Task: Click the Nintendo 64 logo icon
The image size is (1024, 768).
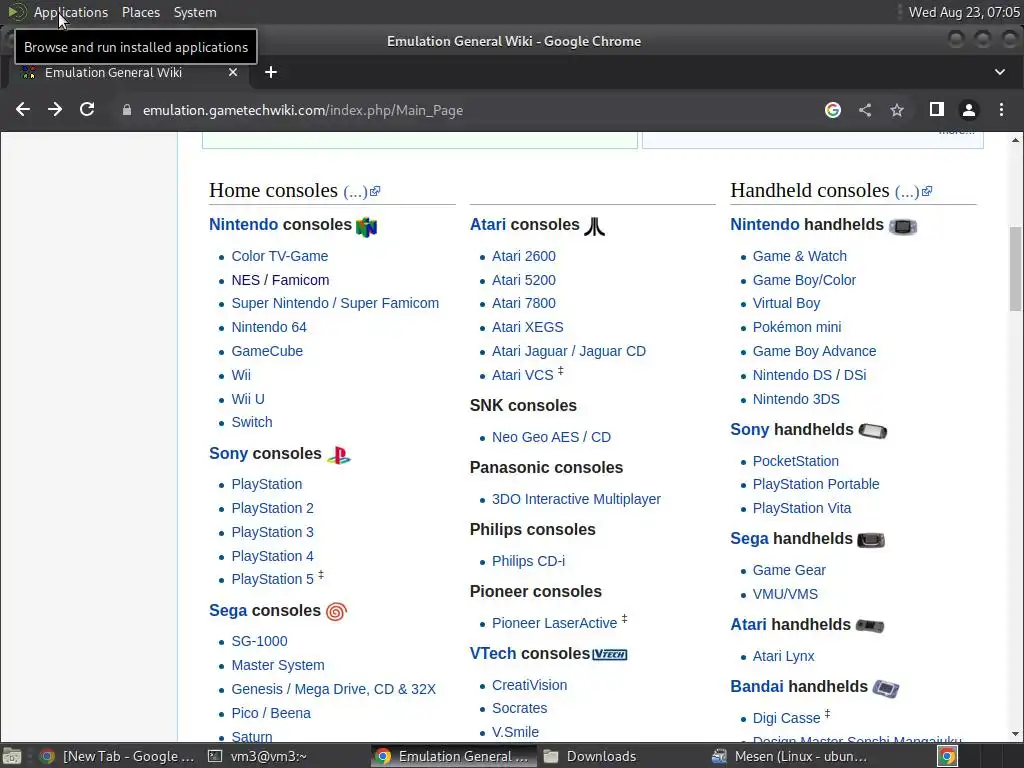Action: (x=366, y=227)
